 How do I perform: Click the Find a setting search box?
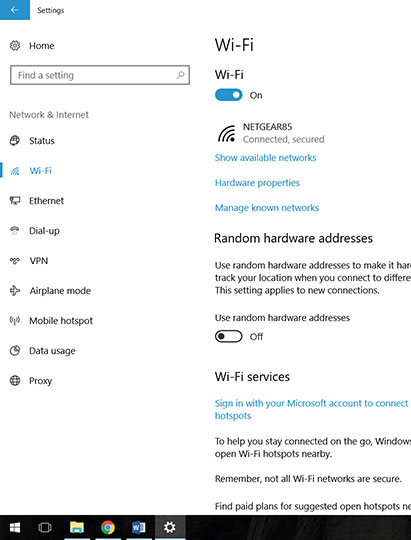100,75
